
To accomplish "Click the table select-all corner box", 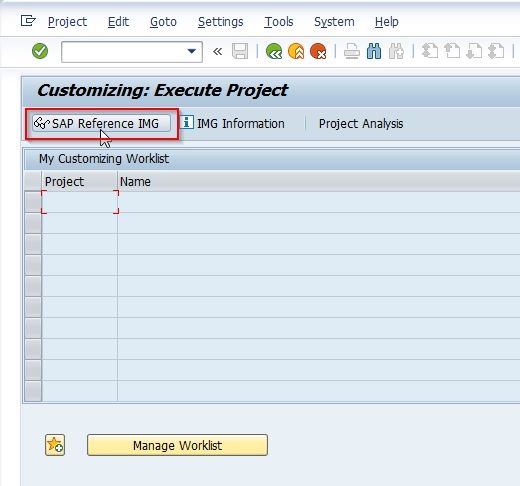I will pyautogui.click(x=33, y=182).
